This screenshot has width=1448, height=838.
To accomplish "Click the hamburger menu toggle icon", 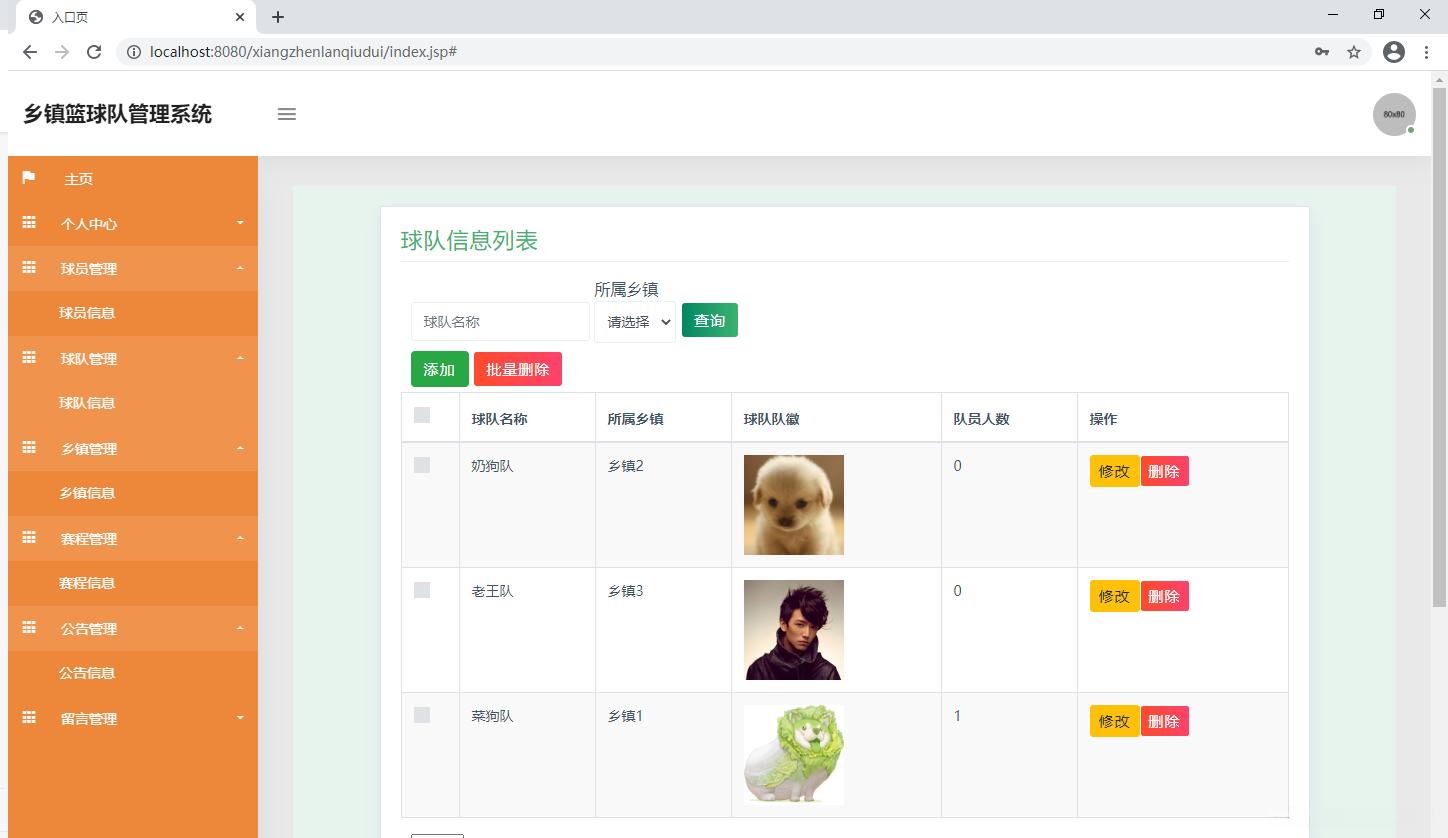I will pos(287,114).
